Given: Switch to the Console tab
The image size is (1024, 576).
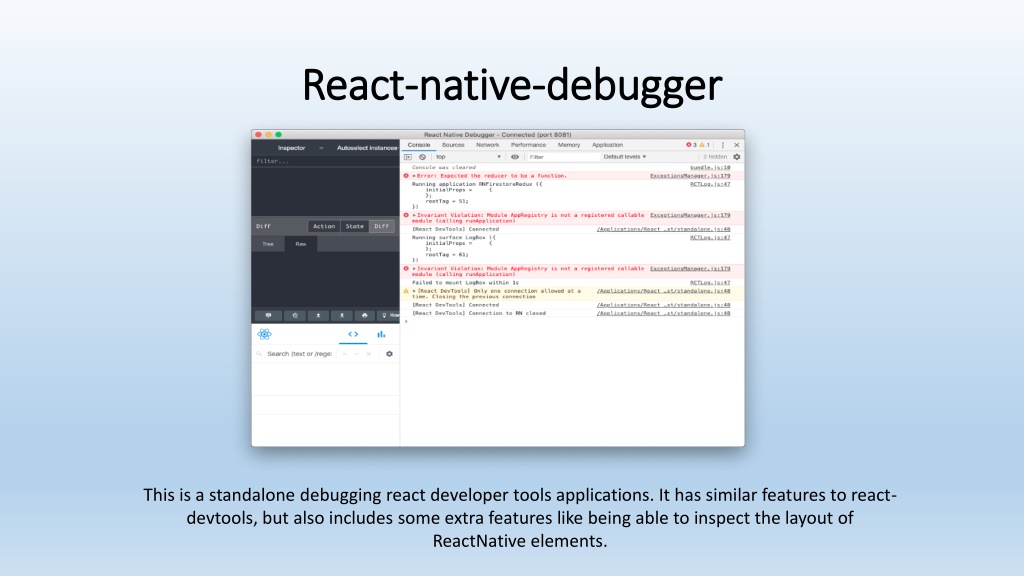Looking at the screenshot, I should point(419,145).
